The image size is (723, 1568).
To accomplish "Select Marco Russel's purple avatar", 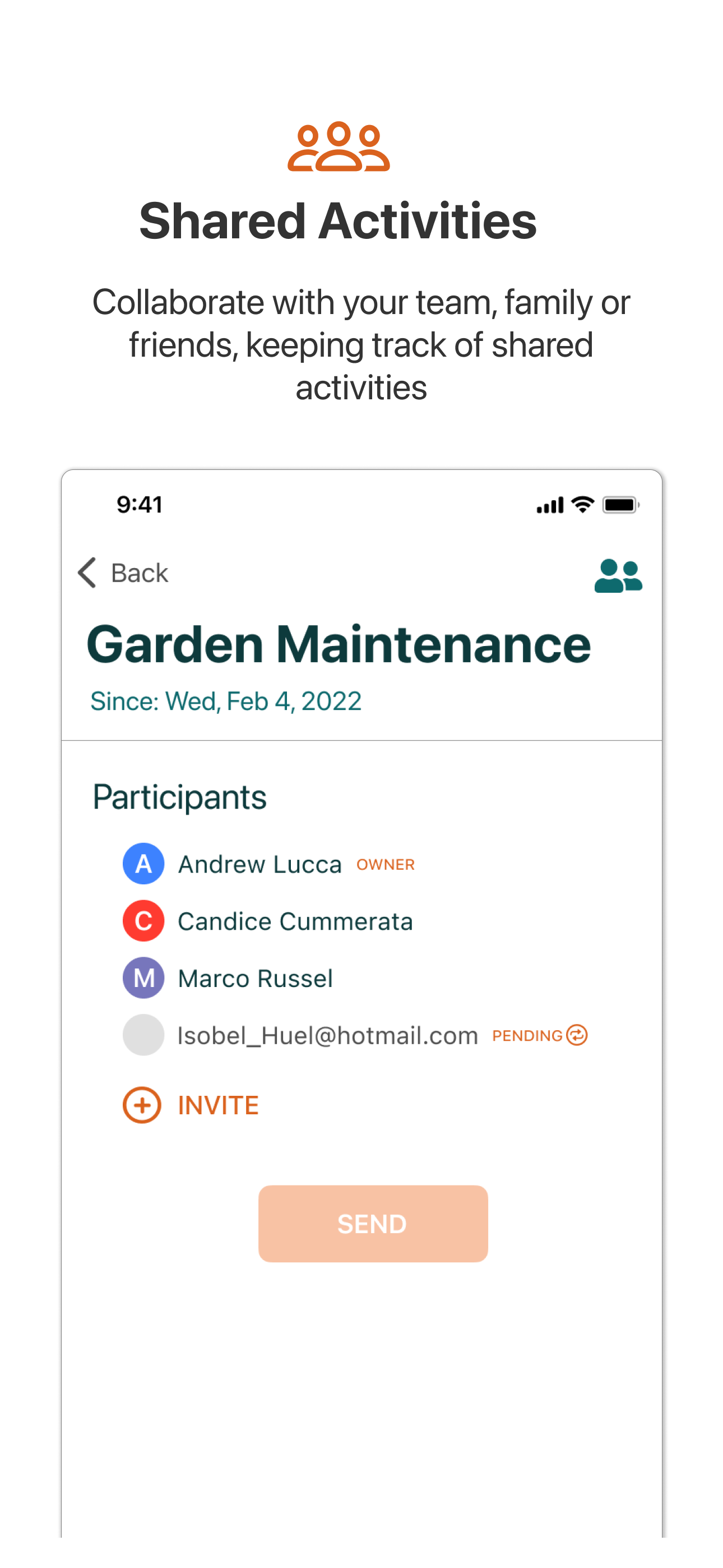I will [143, 978].
